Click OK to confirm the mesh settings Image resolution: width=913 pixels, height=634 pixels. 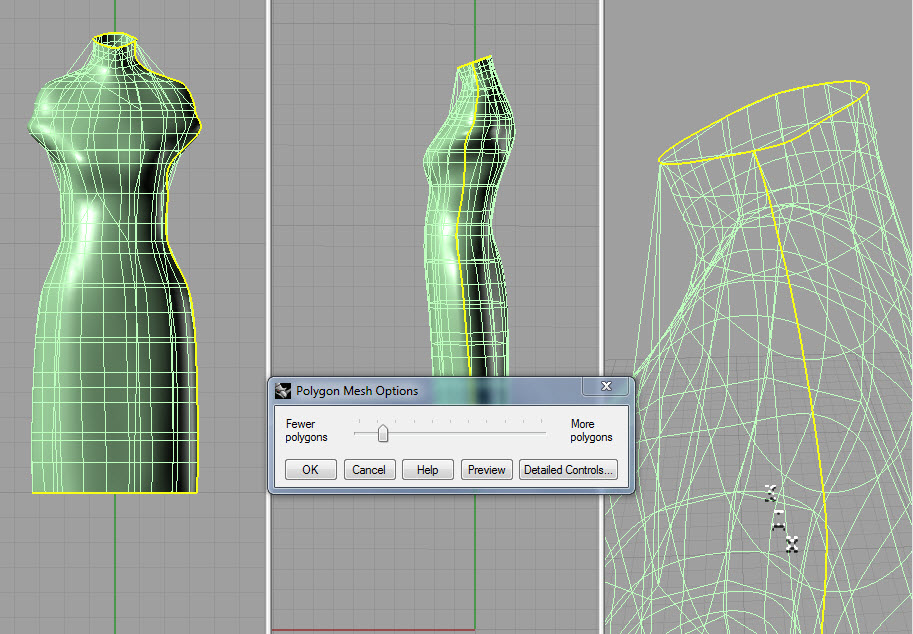coord(310,469)
